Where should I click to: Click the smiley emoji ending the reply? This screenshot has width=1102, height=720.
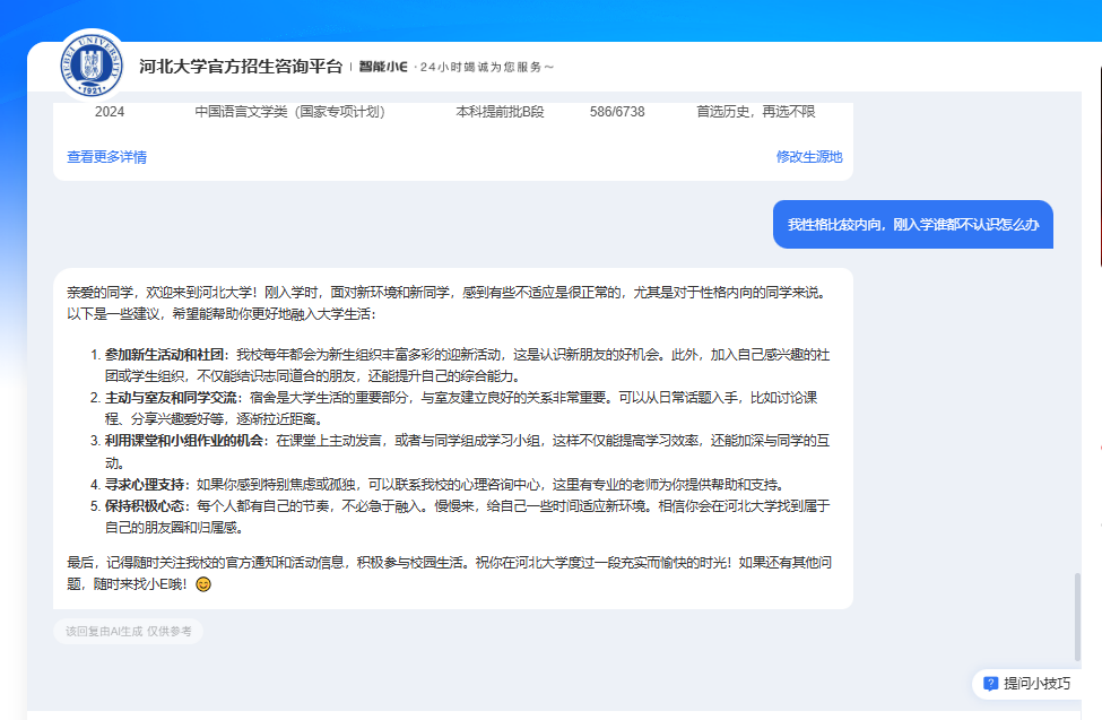pos(204,584)
